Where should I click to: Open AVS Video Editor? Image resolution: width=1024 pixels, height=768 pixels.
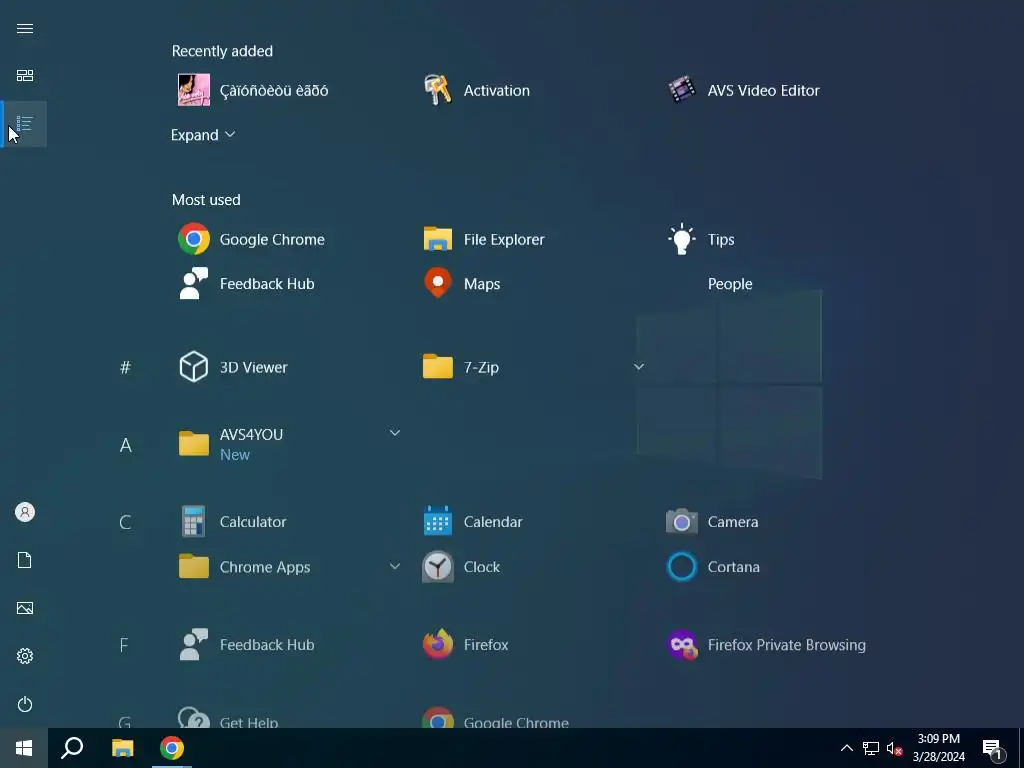point(743,90)
